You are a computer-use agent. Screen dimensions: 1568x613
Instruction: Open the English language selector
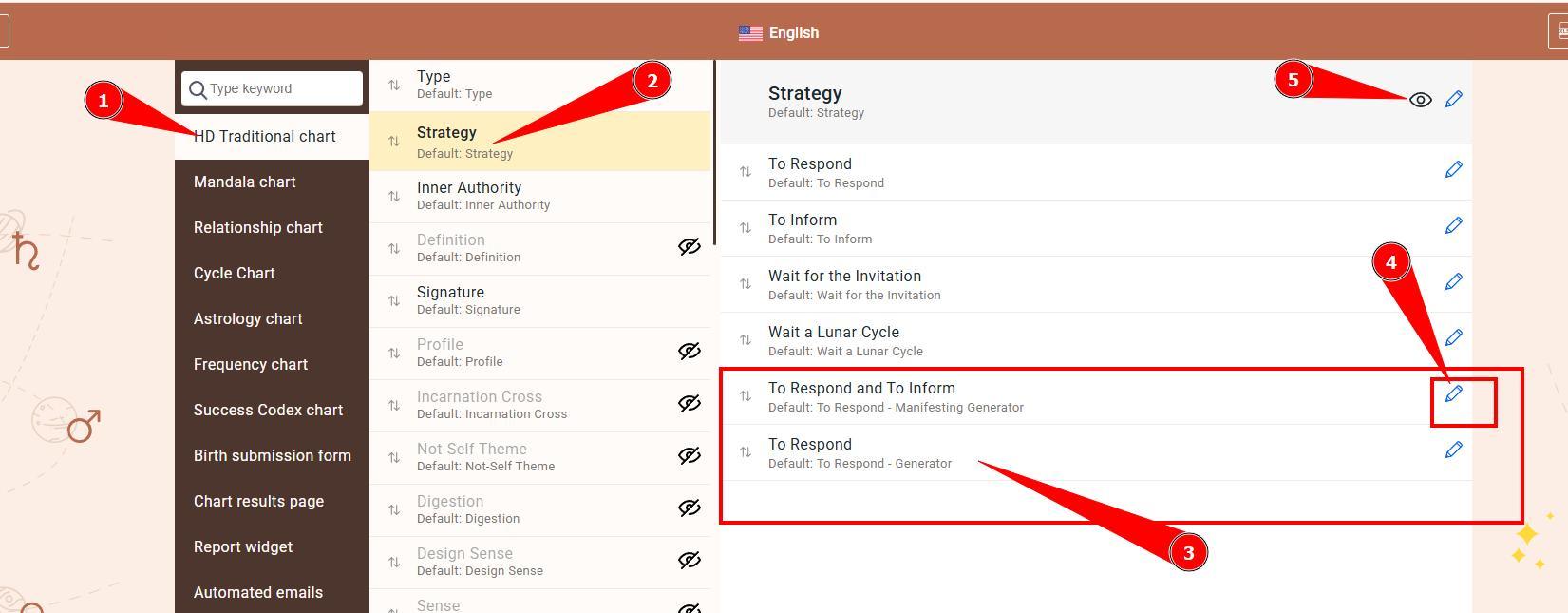click(x=779, y=33)
